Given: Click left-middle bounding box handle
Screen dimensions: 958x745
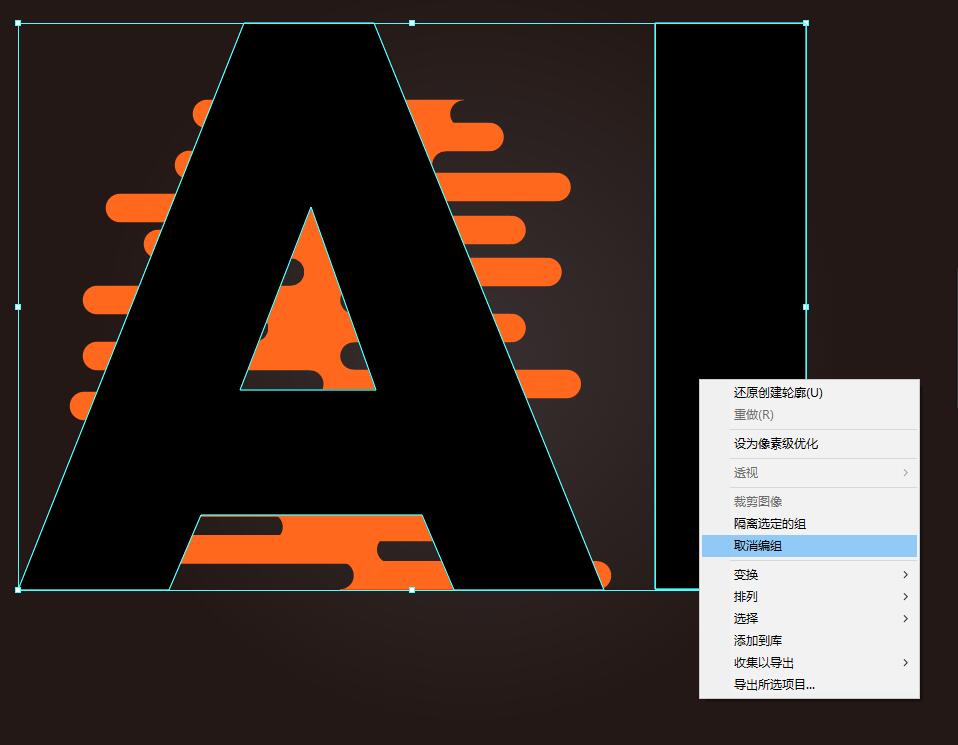Looking at the screenshot, I should point(18,307).
